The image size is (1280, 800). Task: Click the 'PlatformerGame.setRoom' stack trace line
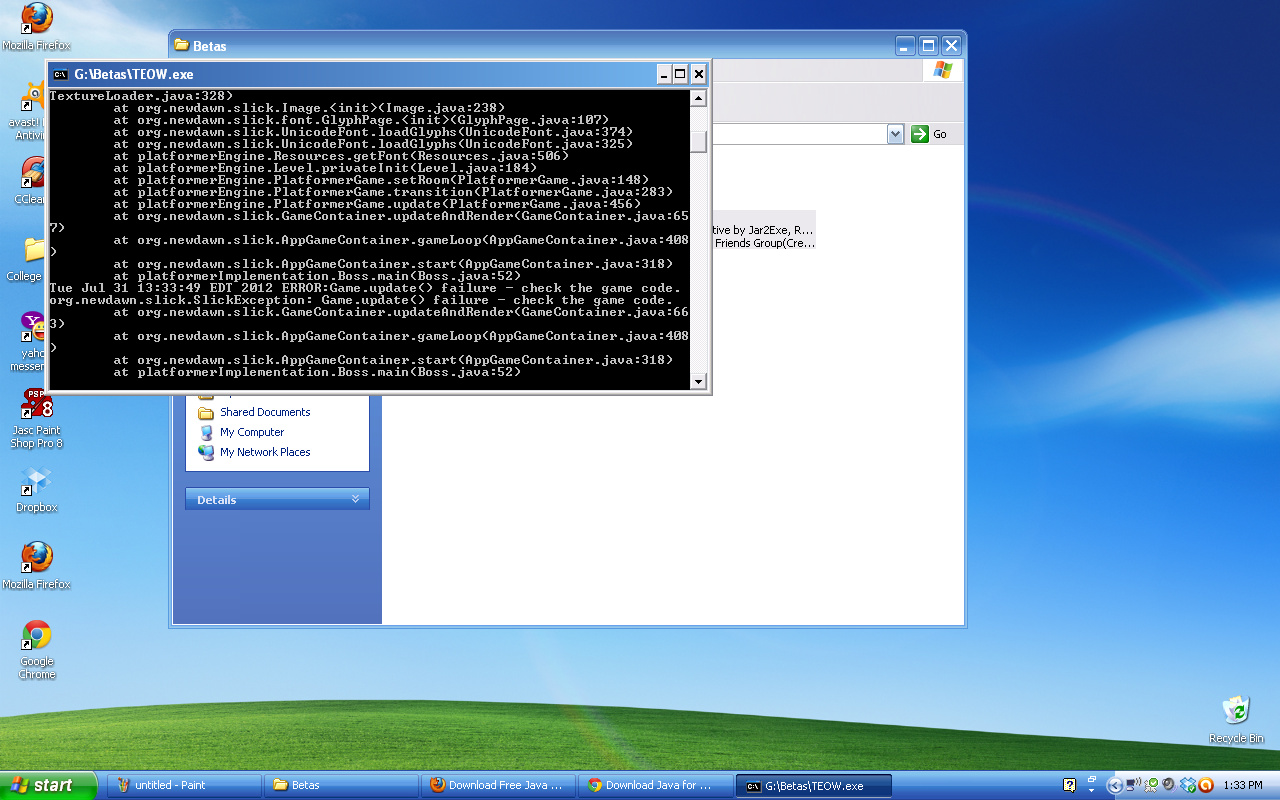click(x=381, y=180)
